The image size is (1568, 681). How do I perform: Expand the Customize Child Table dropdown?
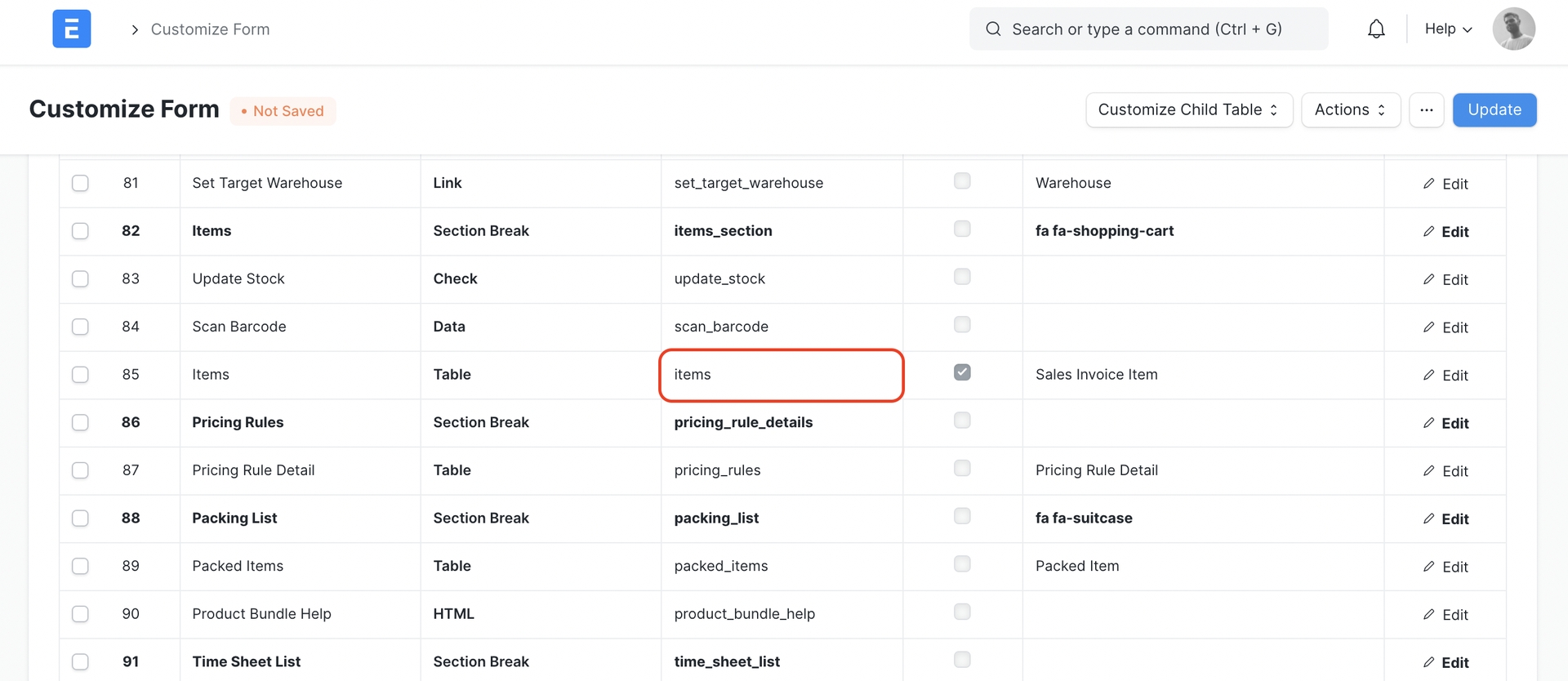[x=1188, y=110]
